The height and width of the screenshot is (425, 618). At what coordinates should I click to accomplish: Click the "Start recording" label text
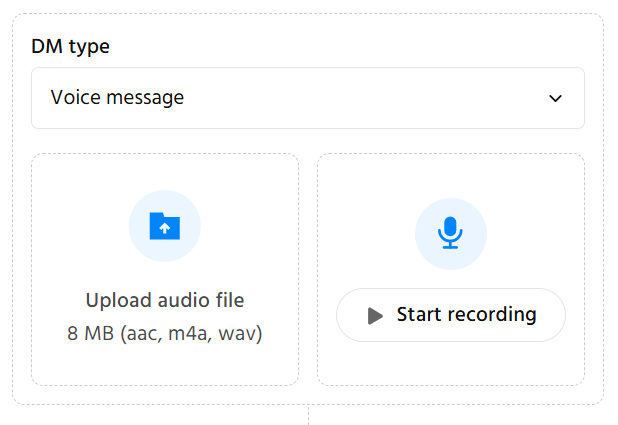[x=466, y=315]
